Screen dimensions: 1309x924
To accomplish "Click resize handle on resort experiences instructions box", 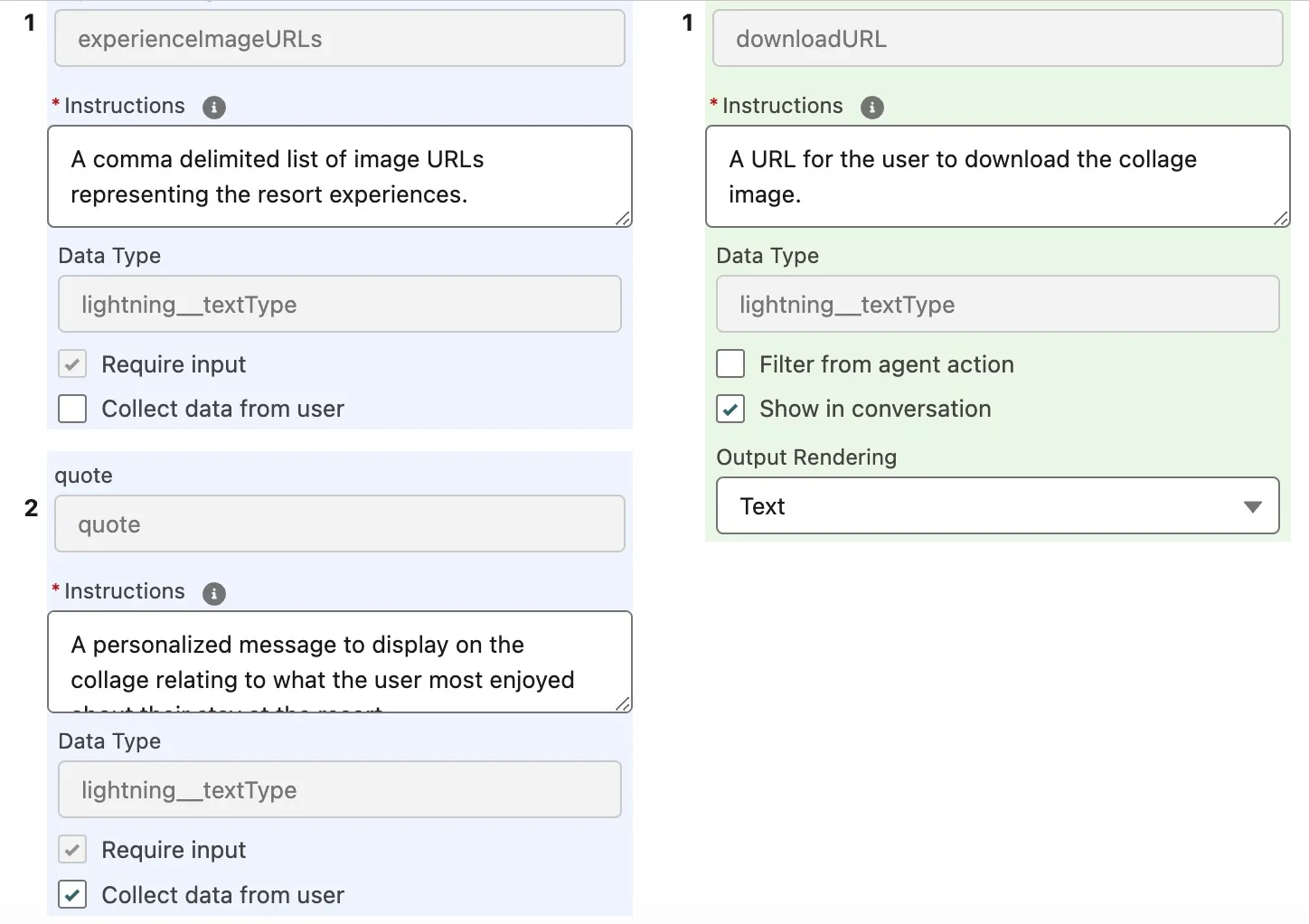I will [x=623, y=218].
